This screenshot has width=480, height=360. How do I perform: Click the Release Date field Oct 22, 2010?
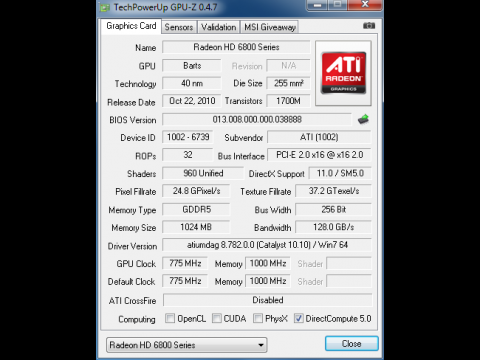click(x=192, y=101)
